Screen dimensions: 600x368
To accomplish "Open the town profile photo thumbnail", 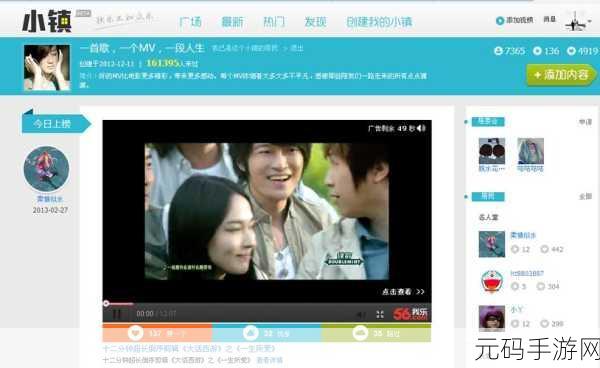I will tap(47, 67).
